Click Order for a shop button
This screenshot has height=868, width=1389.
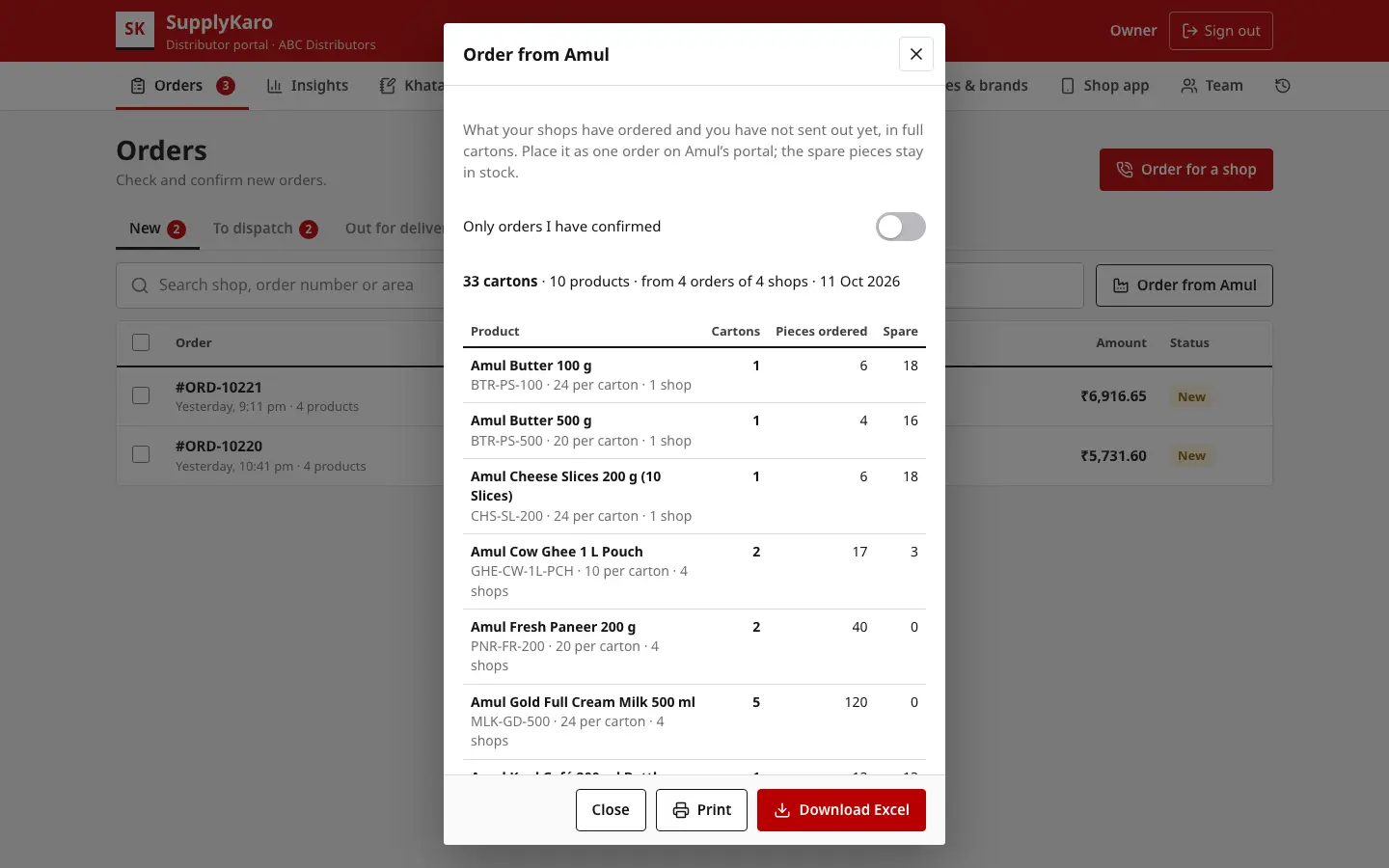pyautogui.click(x=1186, y=170)
